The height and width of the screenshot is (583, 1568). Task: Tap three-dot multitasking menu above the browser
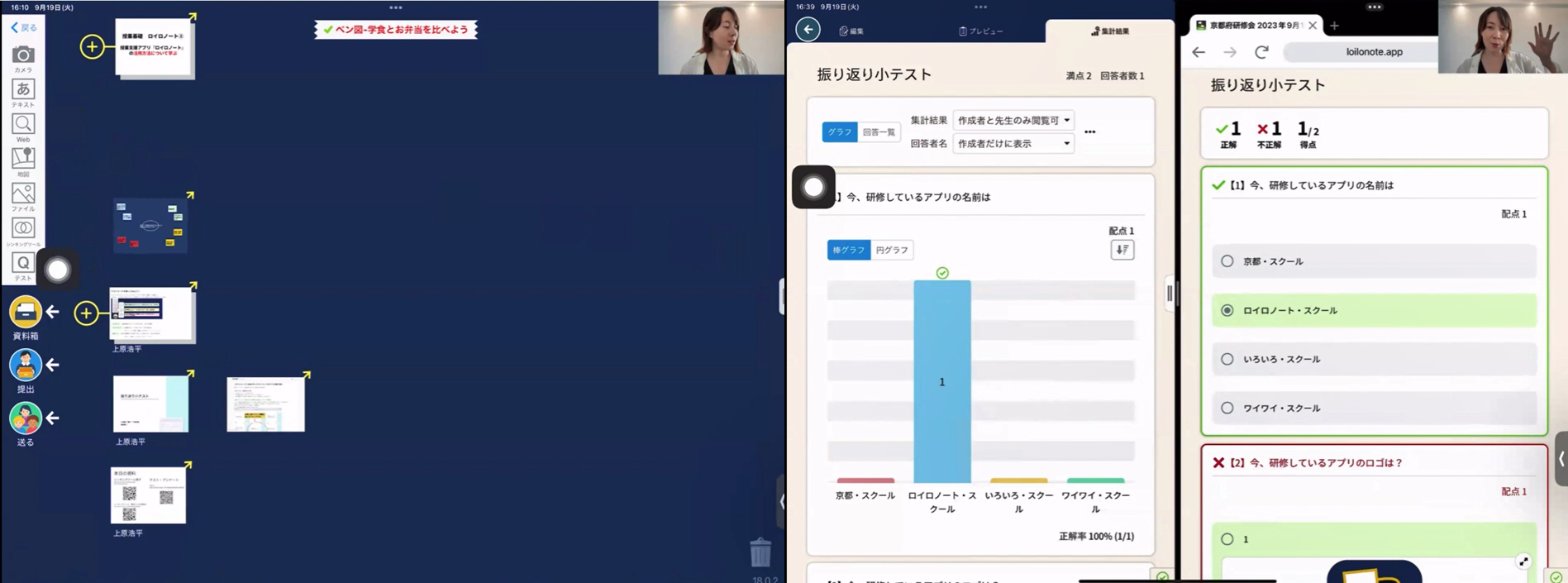click(x=1374, y=7)
